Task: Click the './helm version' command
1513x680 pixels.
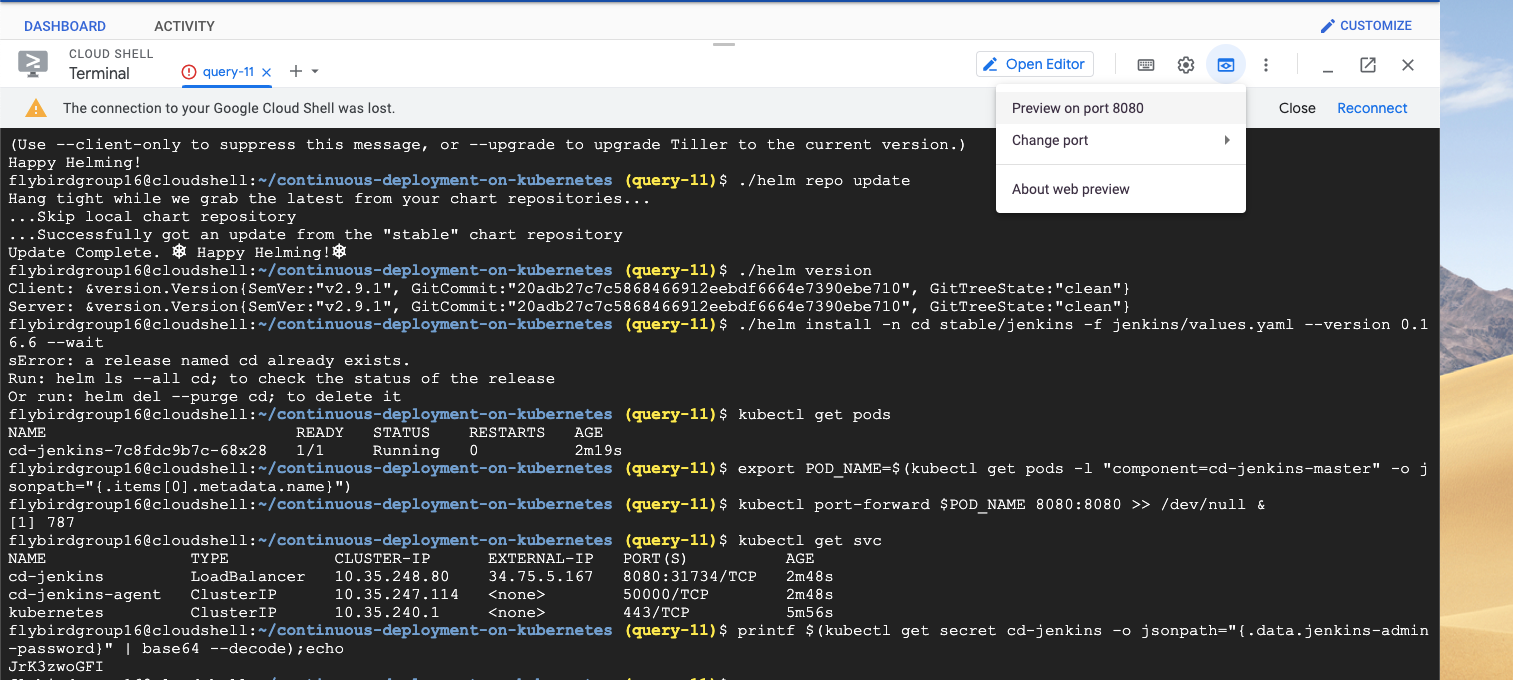Action: tap(804, 270)
